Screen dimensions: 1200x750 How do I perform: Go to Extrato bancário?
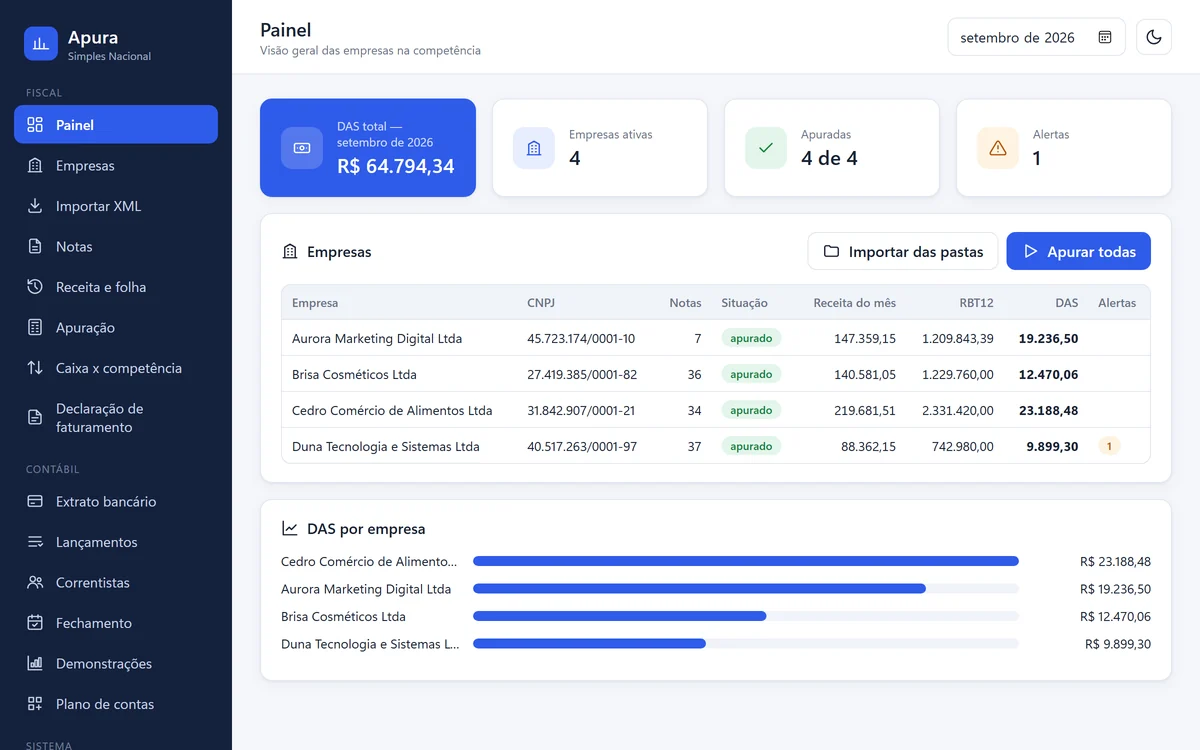tap(116, 502)
